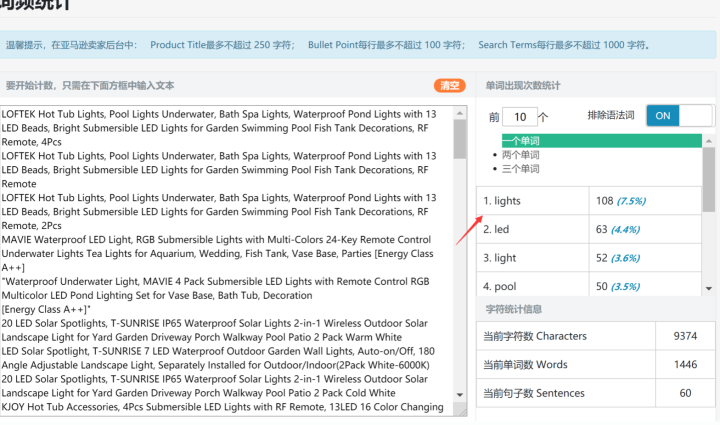Screen dimensions: 720x425
Task: Click the word list scrollbar down arrow
Action: (x=709, y=289)
